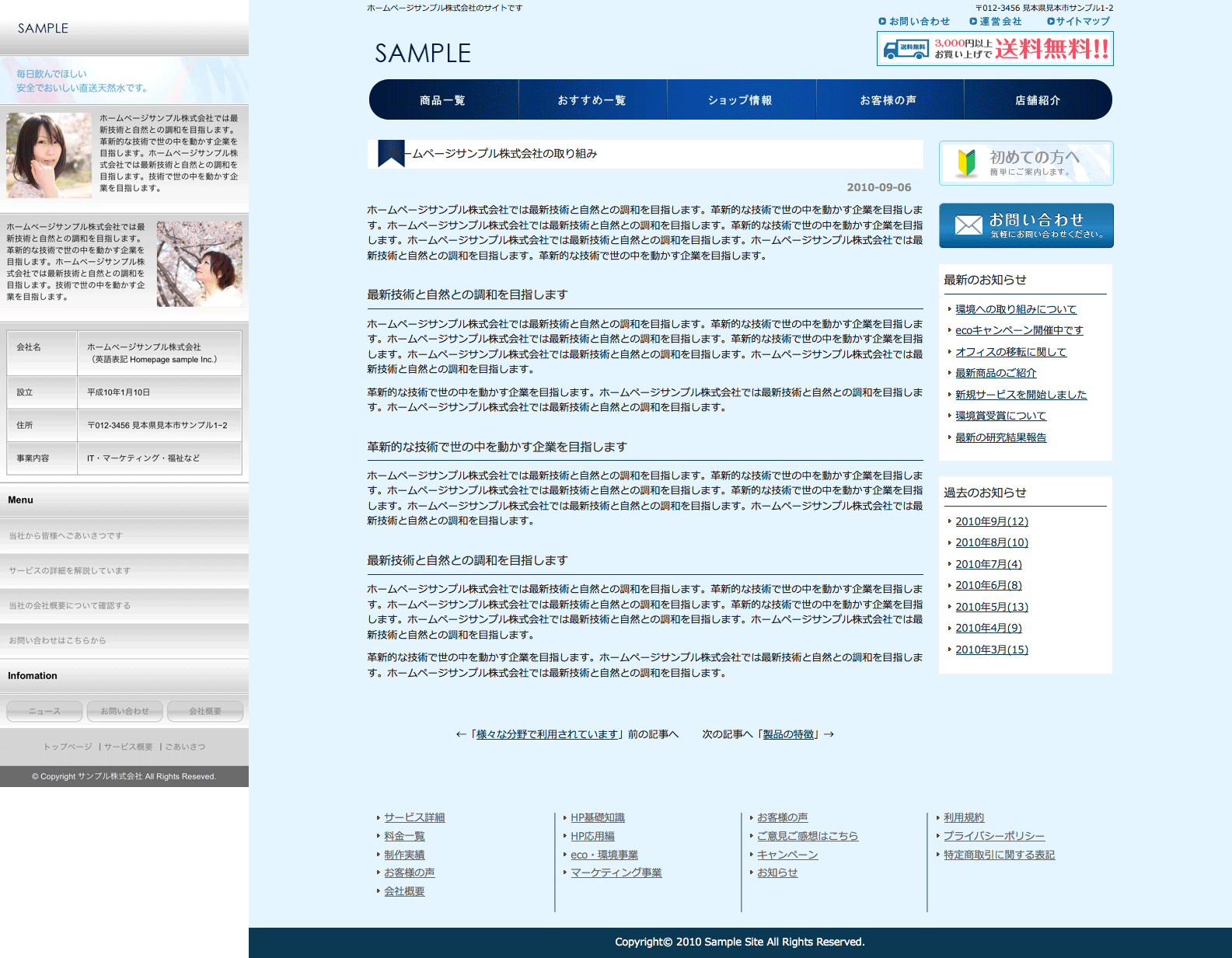
Task: Go to previous article 様々な分野で利用されています
Action: (x=546, y=734)
